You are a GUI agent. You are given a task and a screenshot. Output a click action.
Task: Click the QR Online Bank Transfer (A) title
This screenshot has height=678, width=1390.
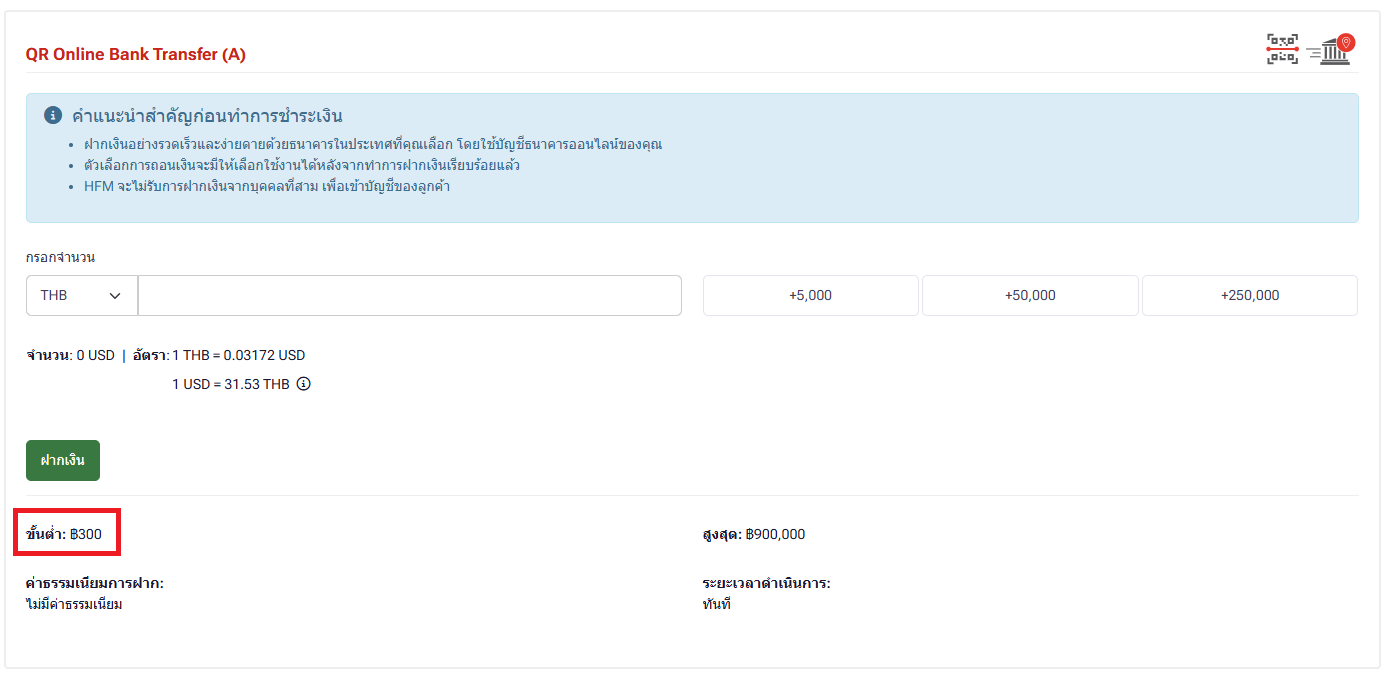pyautogui.click(x=136, y=55)
